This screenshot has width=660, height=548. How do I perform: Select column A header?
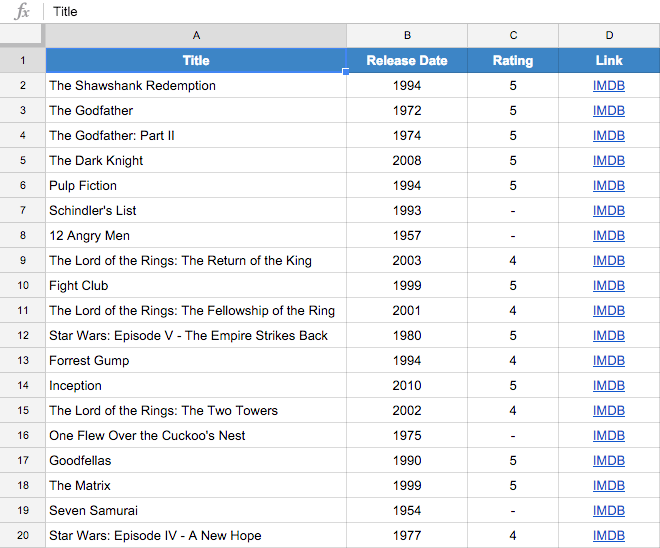pos(196,36)
